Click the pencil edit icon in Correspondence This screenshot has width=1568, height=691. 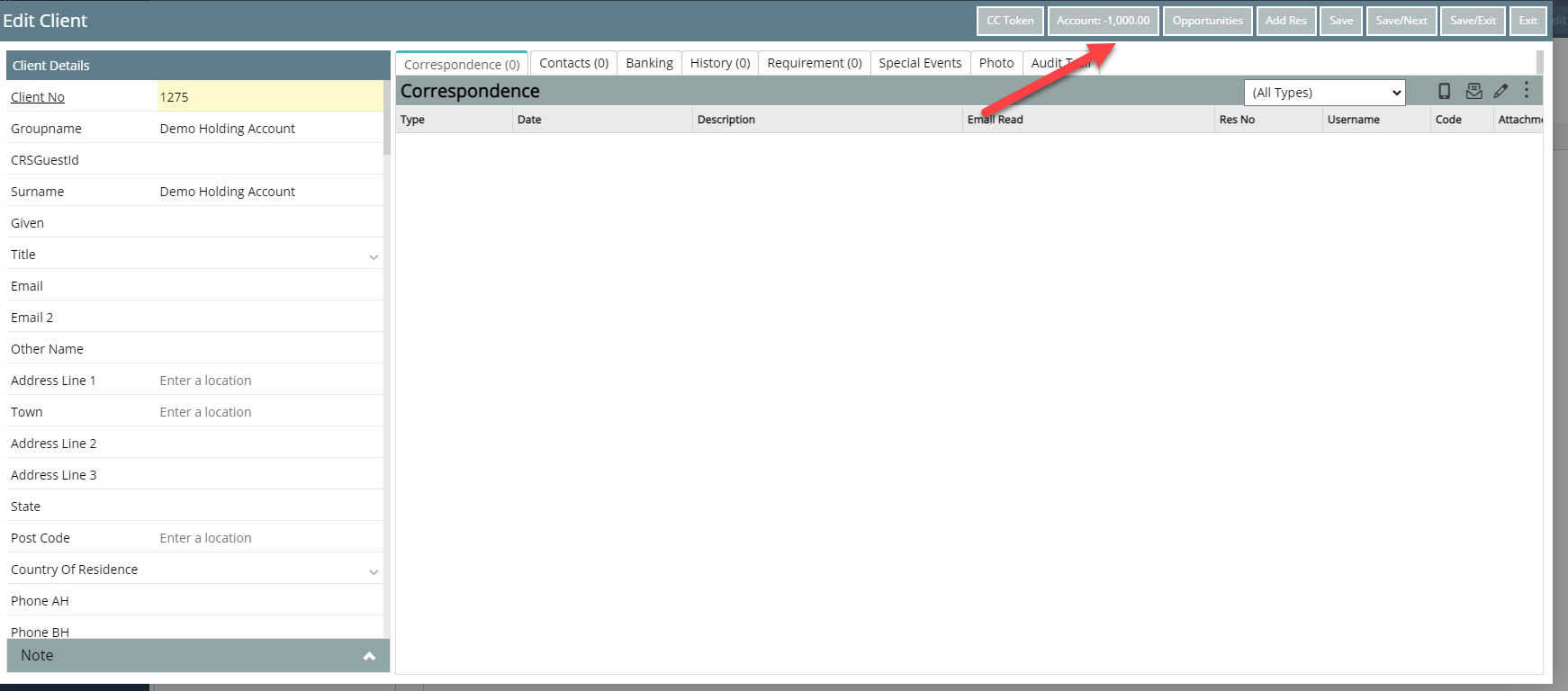pos(1500,91)
